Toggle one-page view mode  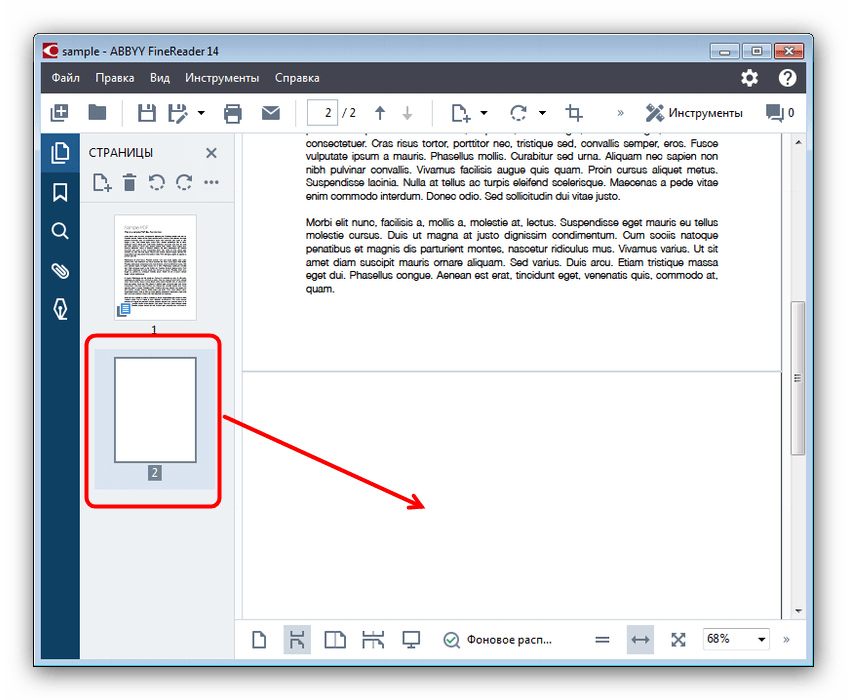(259, 640)
